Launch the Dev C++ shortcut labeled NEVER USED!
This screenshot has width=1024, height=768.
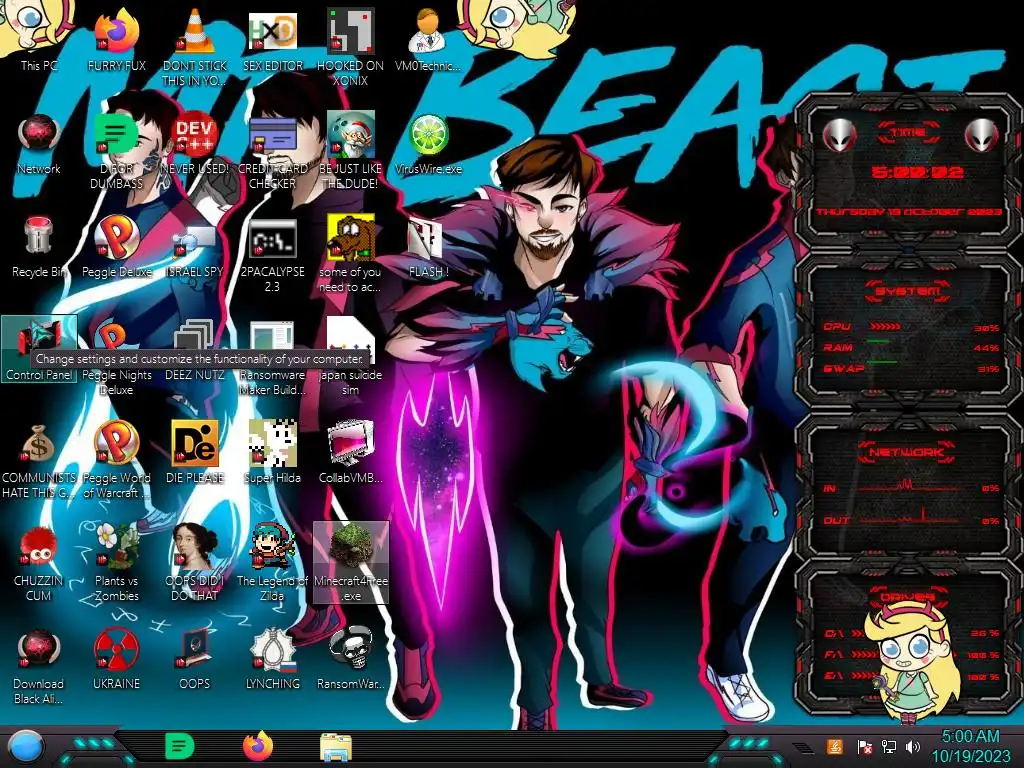[x=195, y=142]
